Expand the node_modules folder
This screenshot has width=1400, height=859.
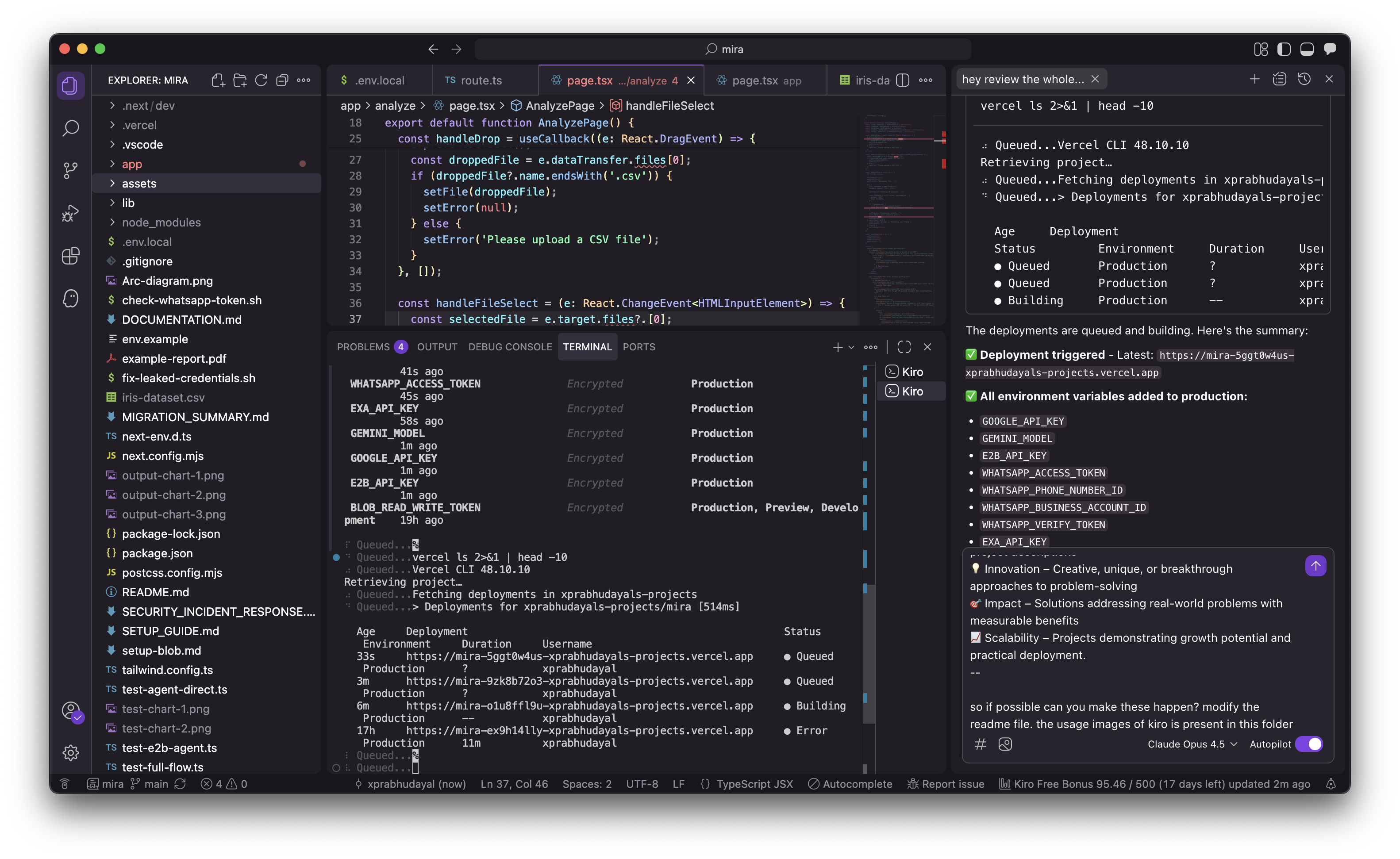[x=161, y=222]
